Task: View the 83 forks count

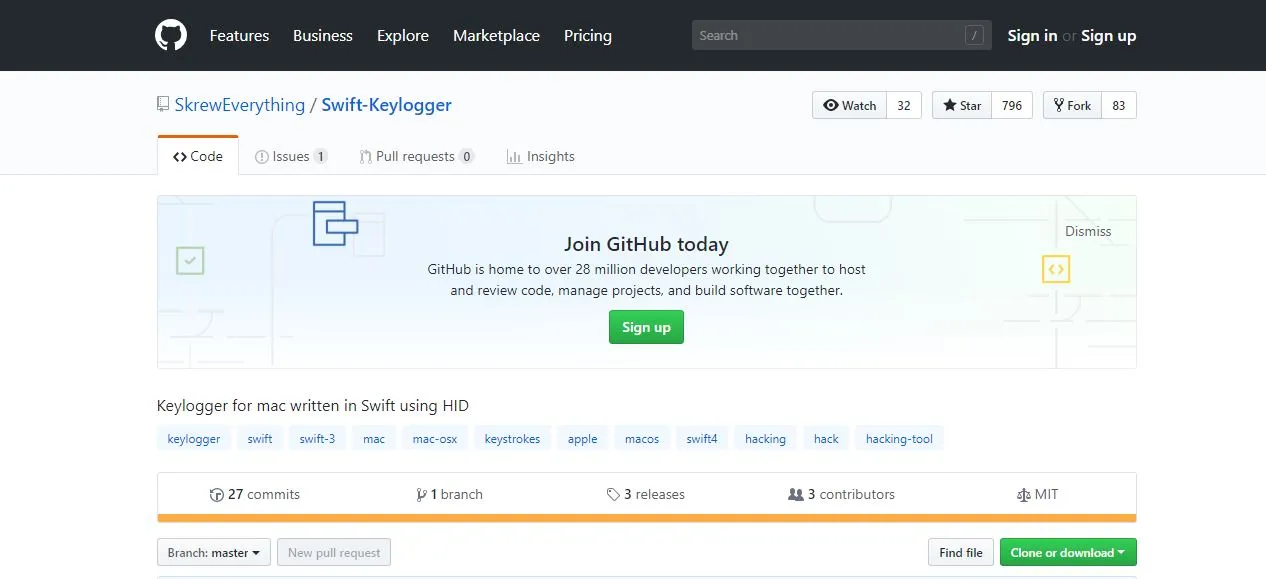Action: point(1119,105)
